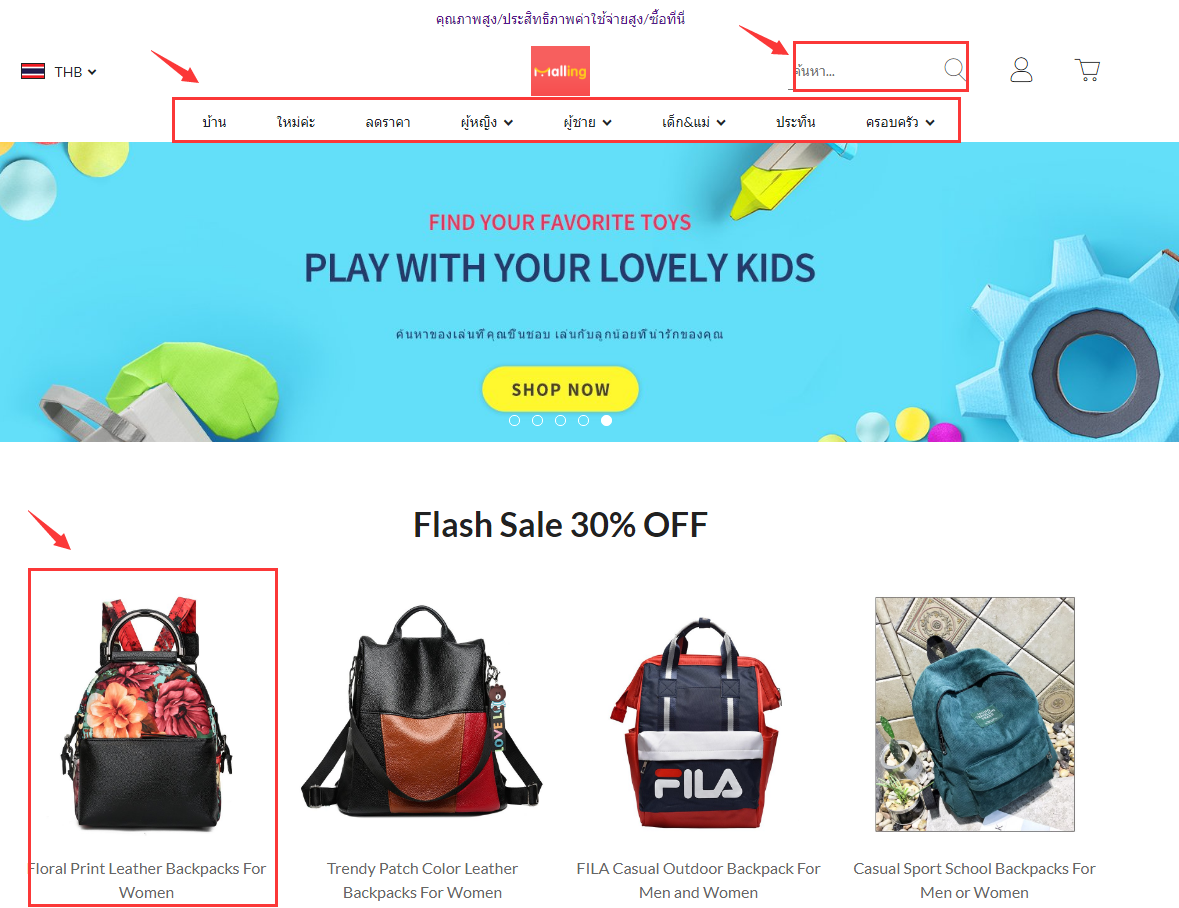
Task: Select the third carousel slide dot
Action: (560, 421)
